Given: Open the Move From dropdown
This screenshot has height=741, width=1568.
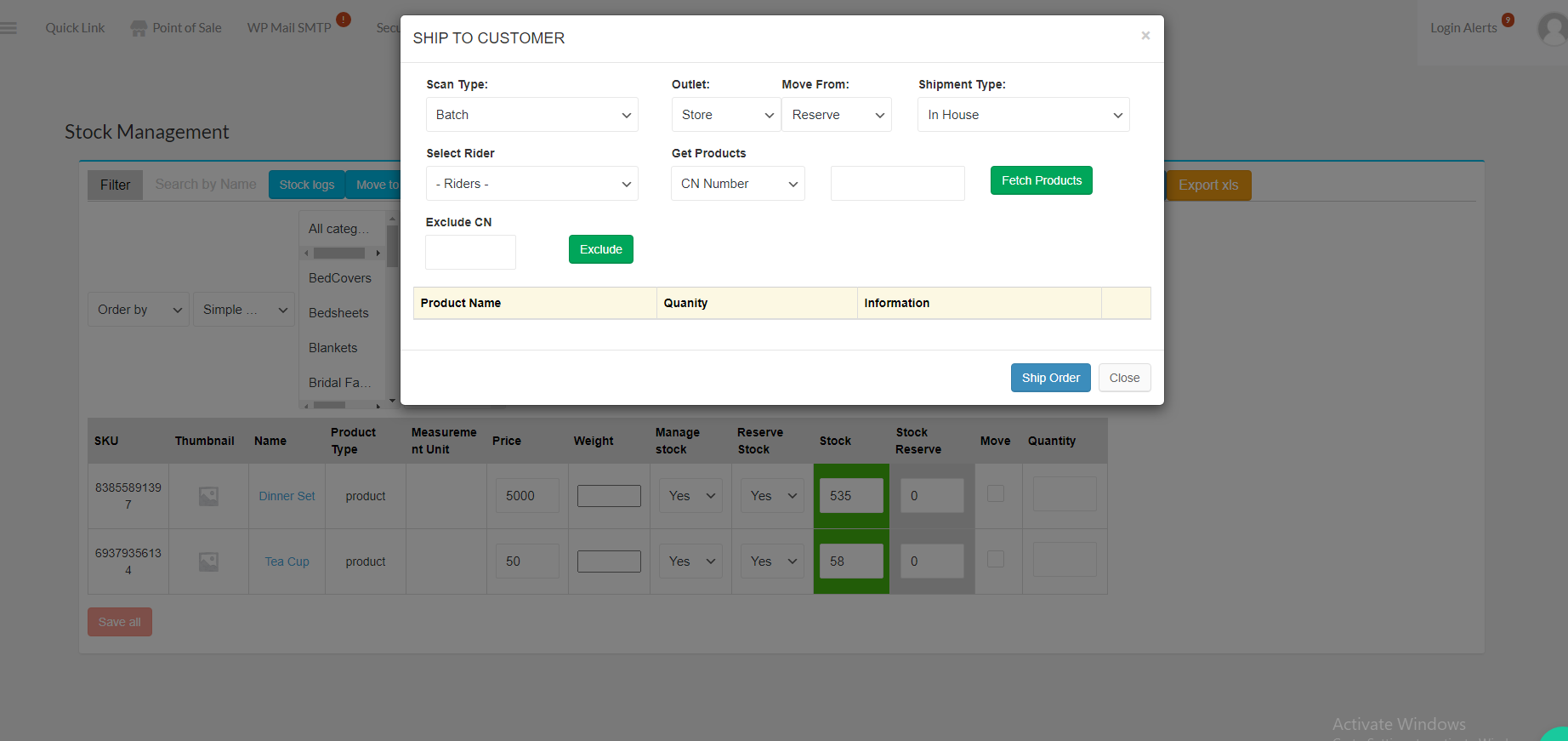Looking at the screenshot, I should point(837,115).
